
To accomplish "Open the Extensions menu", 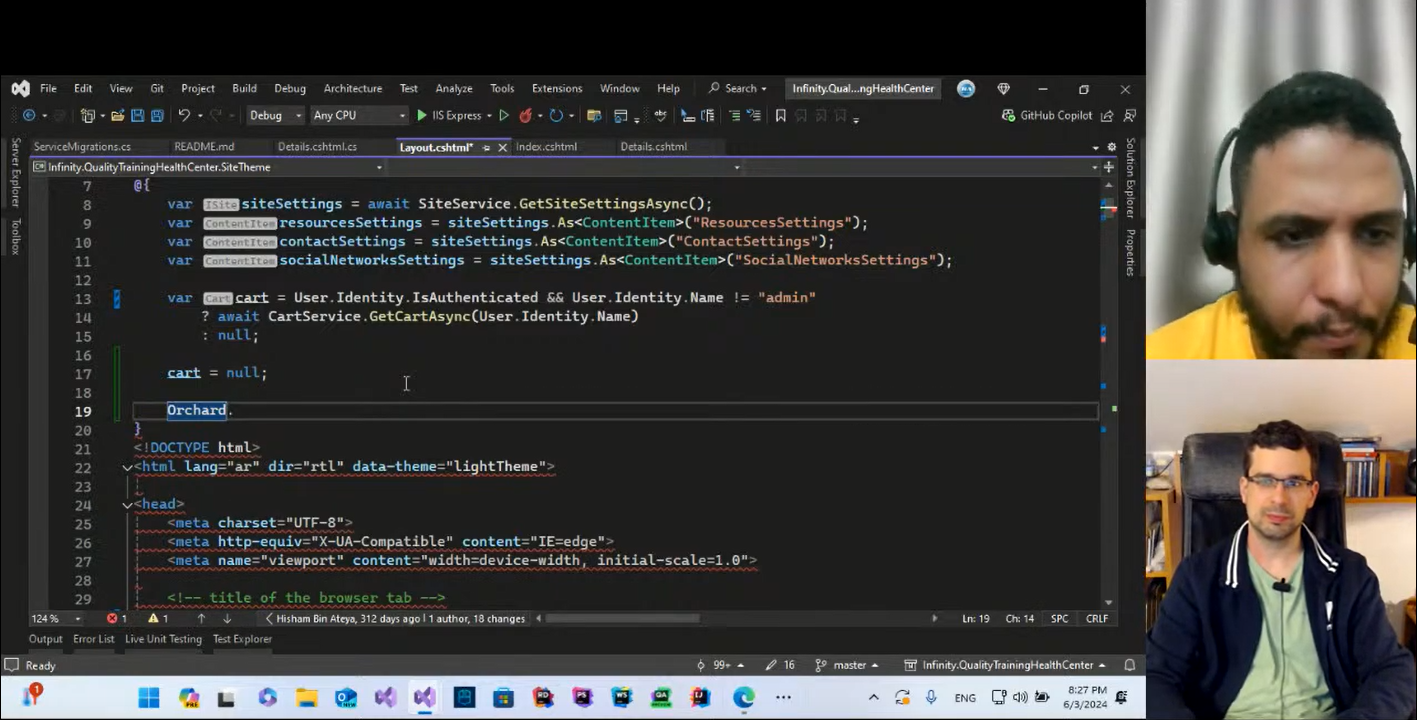I will (x=557, y=89).
